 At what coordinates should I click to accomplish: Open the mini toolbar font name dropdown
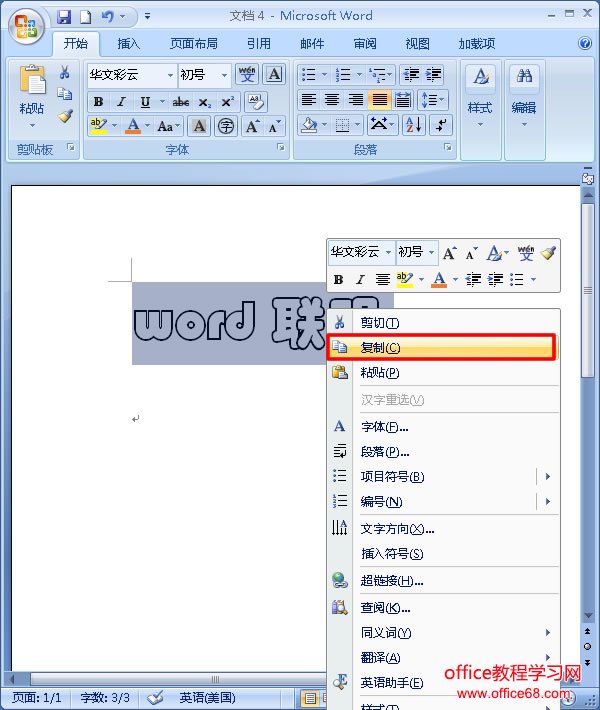coord(388,252)
